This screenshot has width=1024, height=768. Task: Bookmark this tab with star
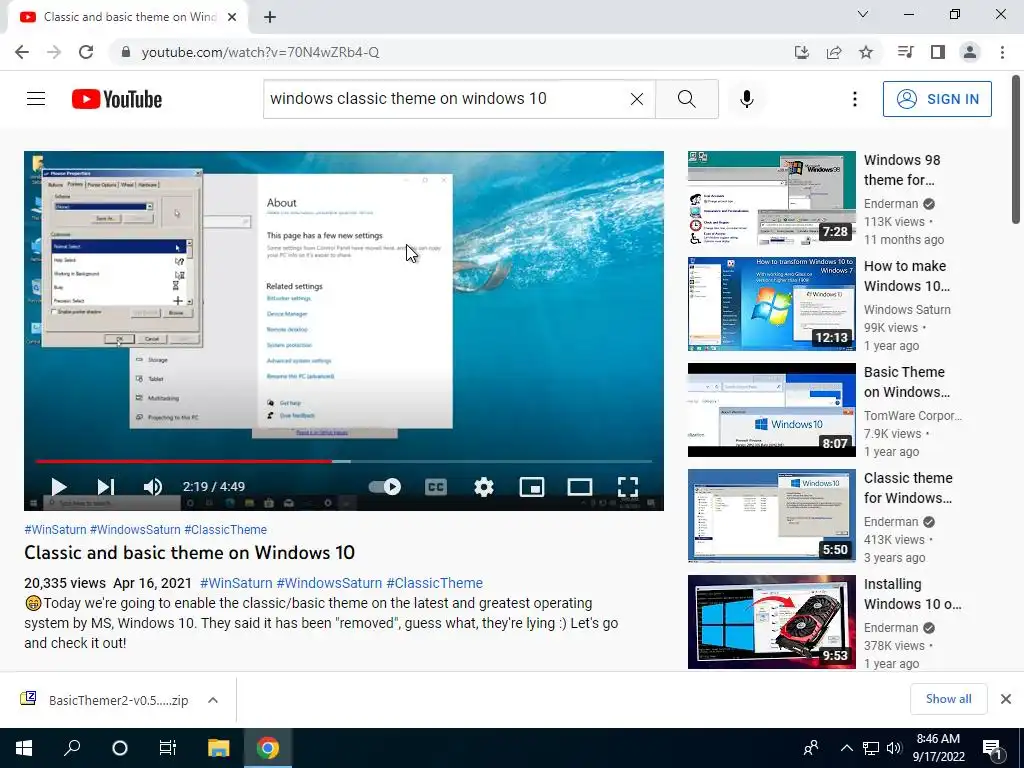(x=866, y=52)
